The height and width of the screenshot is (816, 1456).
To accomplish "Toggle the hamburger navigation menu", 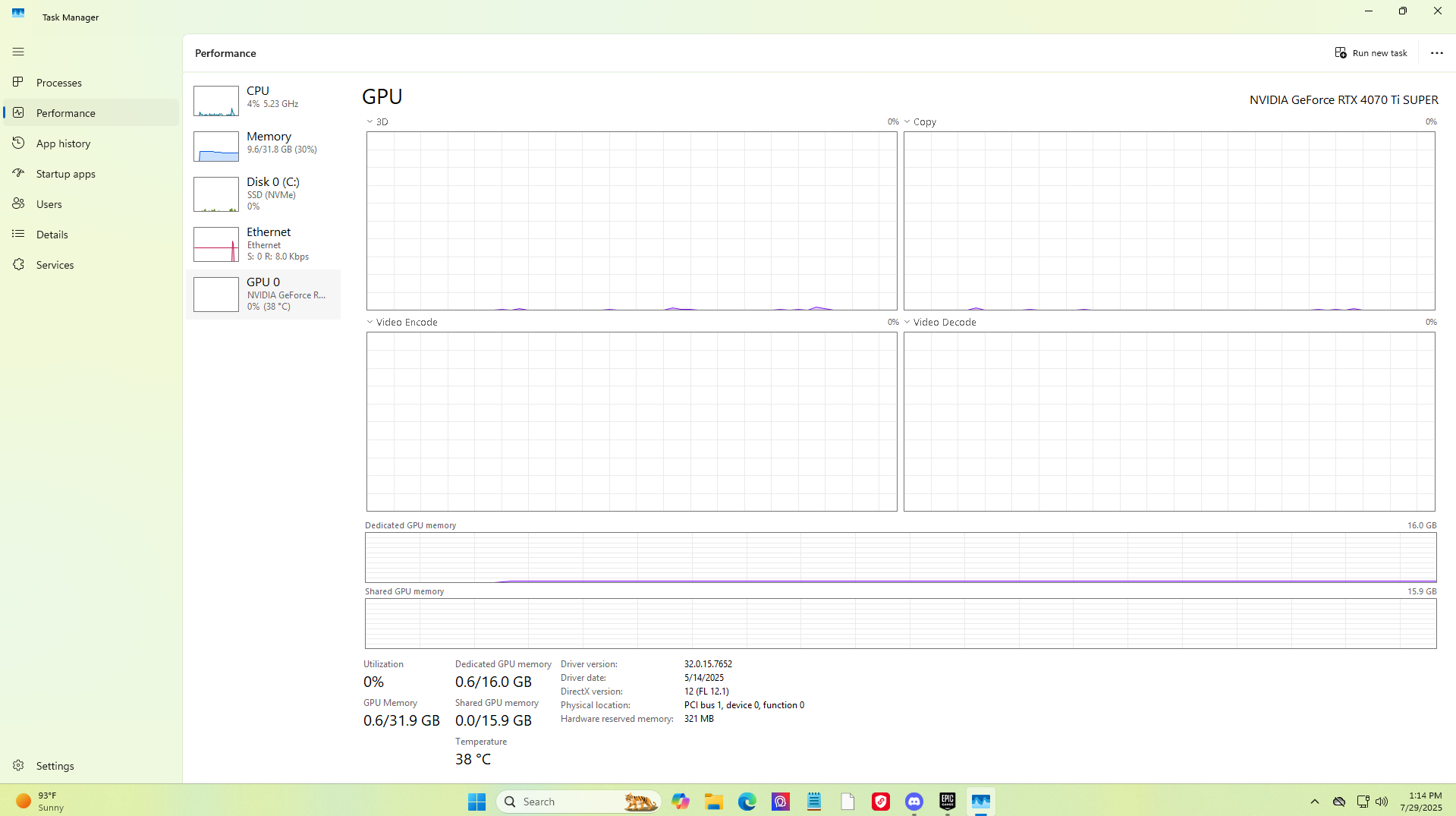I will [x=18, y=52].
